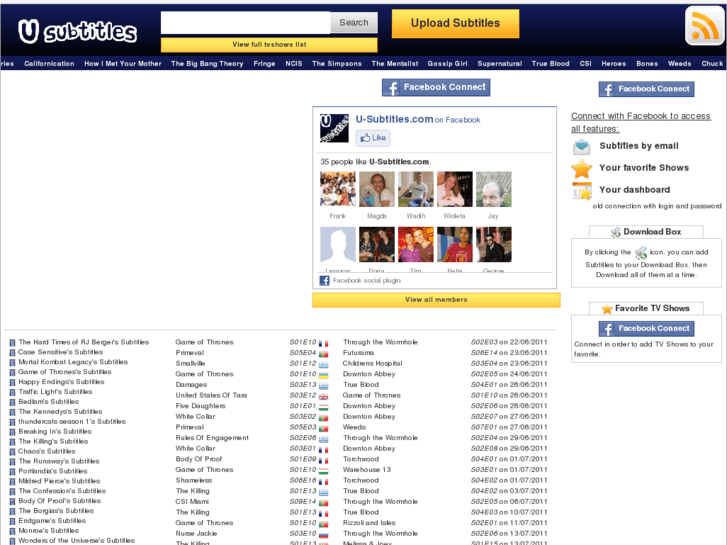Open Supernatural in the shows bar
Screen dimensions: 727x545
click(500, 64)
